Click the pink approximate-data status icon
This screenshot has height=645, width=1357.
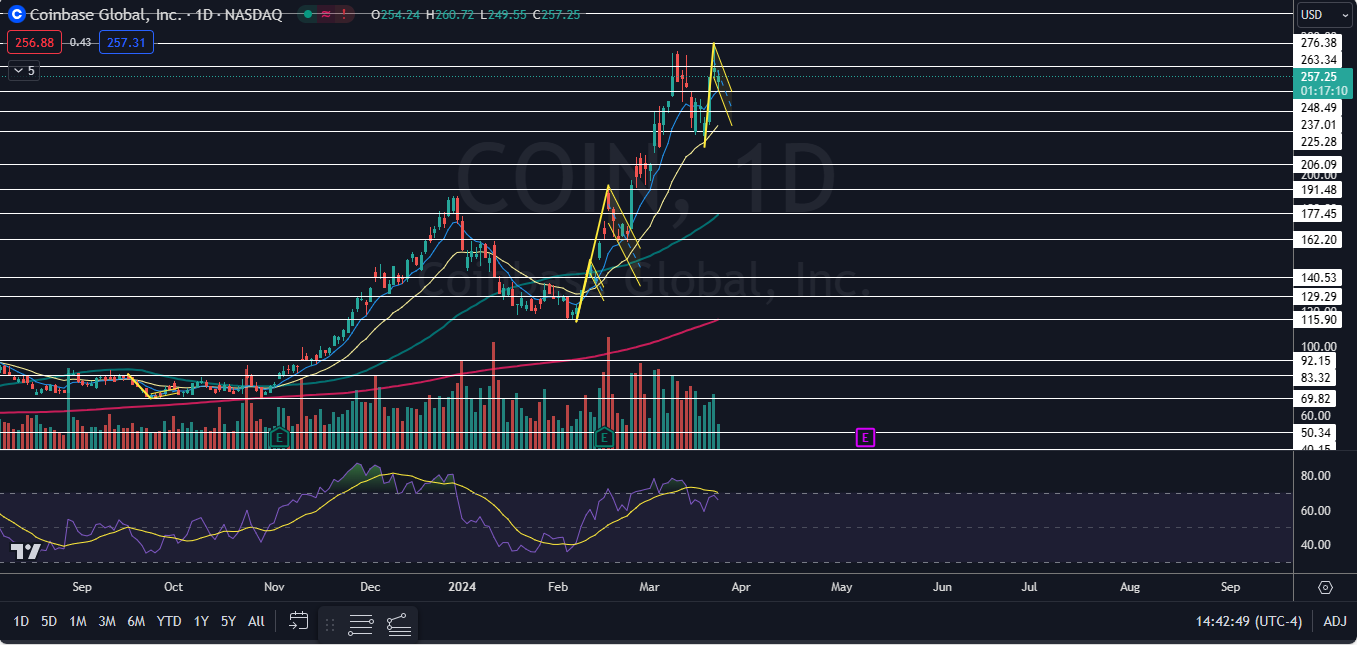326,15
